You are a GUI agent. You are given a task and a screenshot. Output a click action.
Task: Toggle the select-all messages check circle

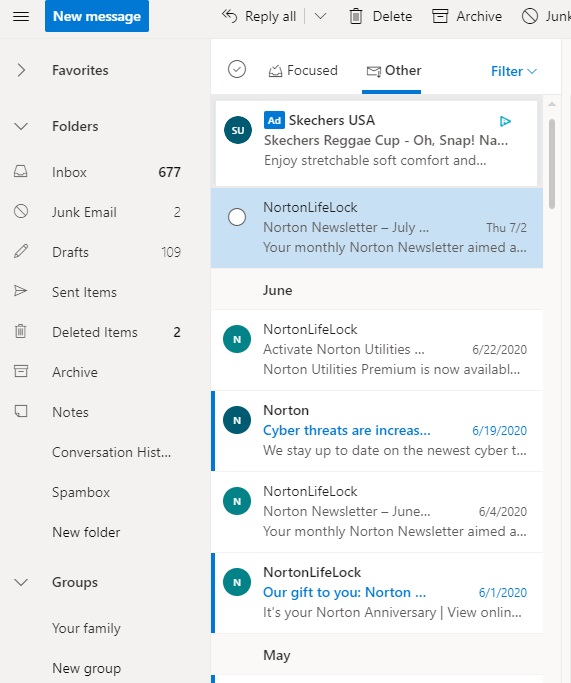pos(237,69)
